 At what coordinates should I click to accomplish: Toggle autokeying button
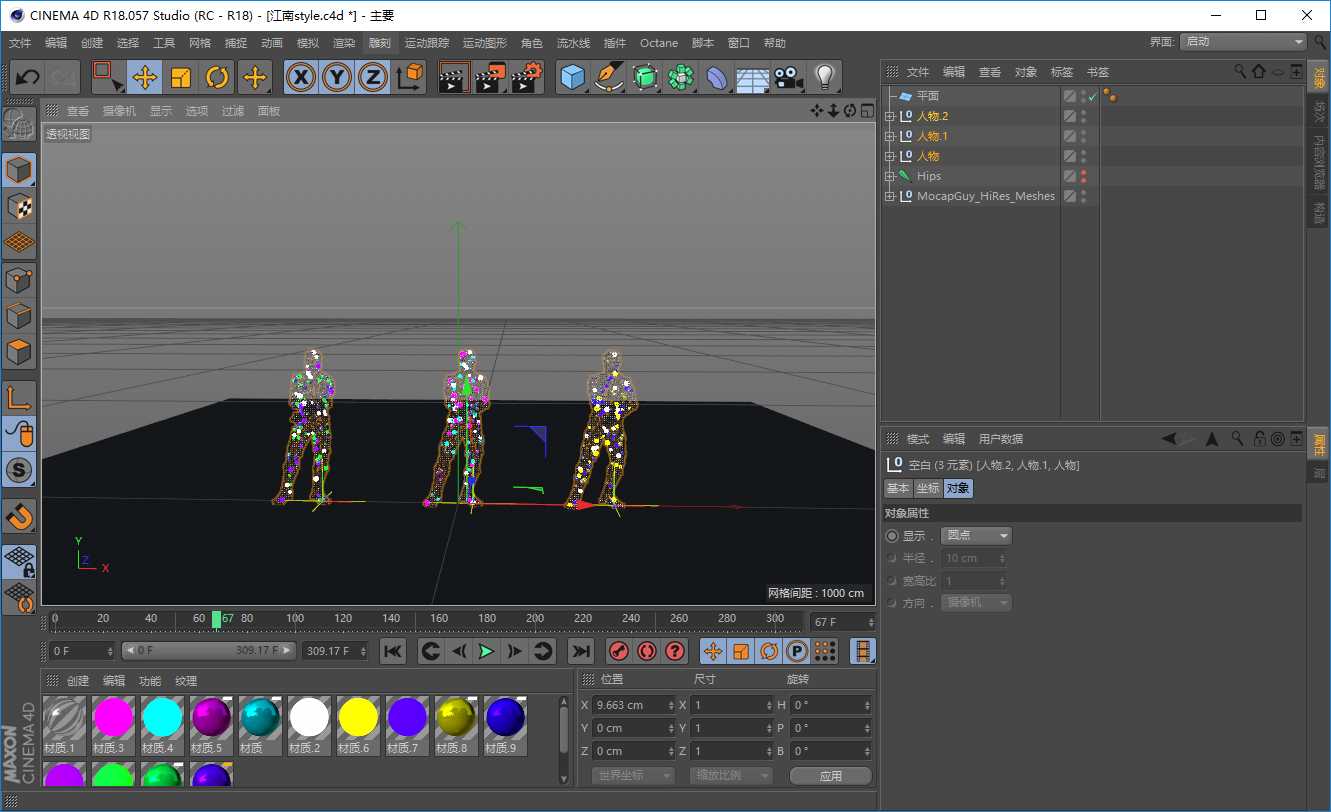pos(647,651)
